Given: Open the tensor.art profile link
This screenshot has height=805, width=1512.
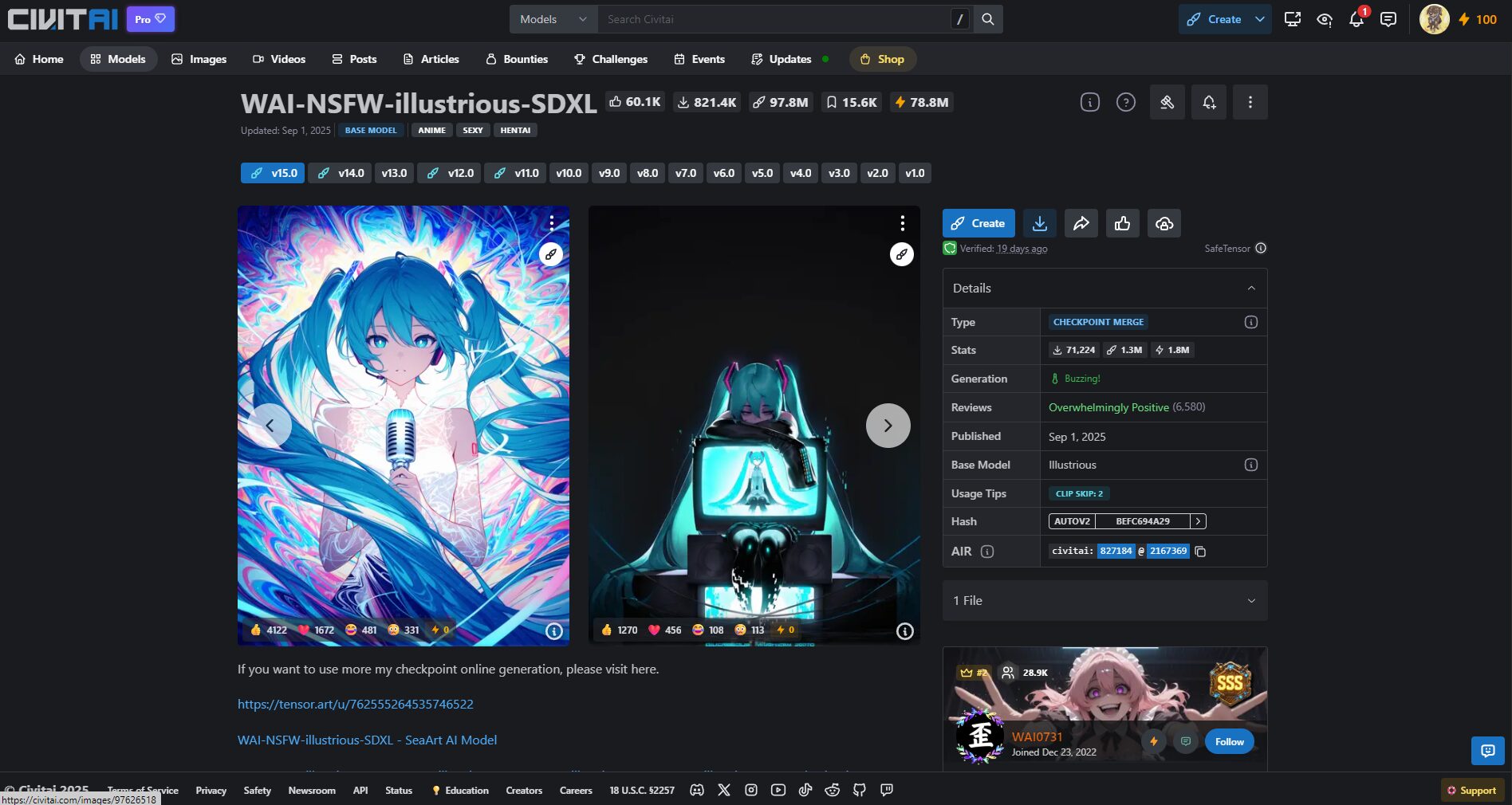Looking at the screenshot, I should [356, 704].
